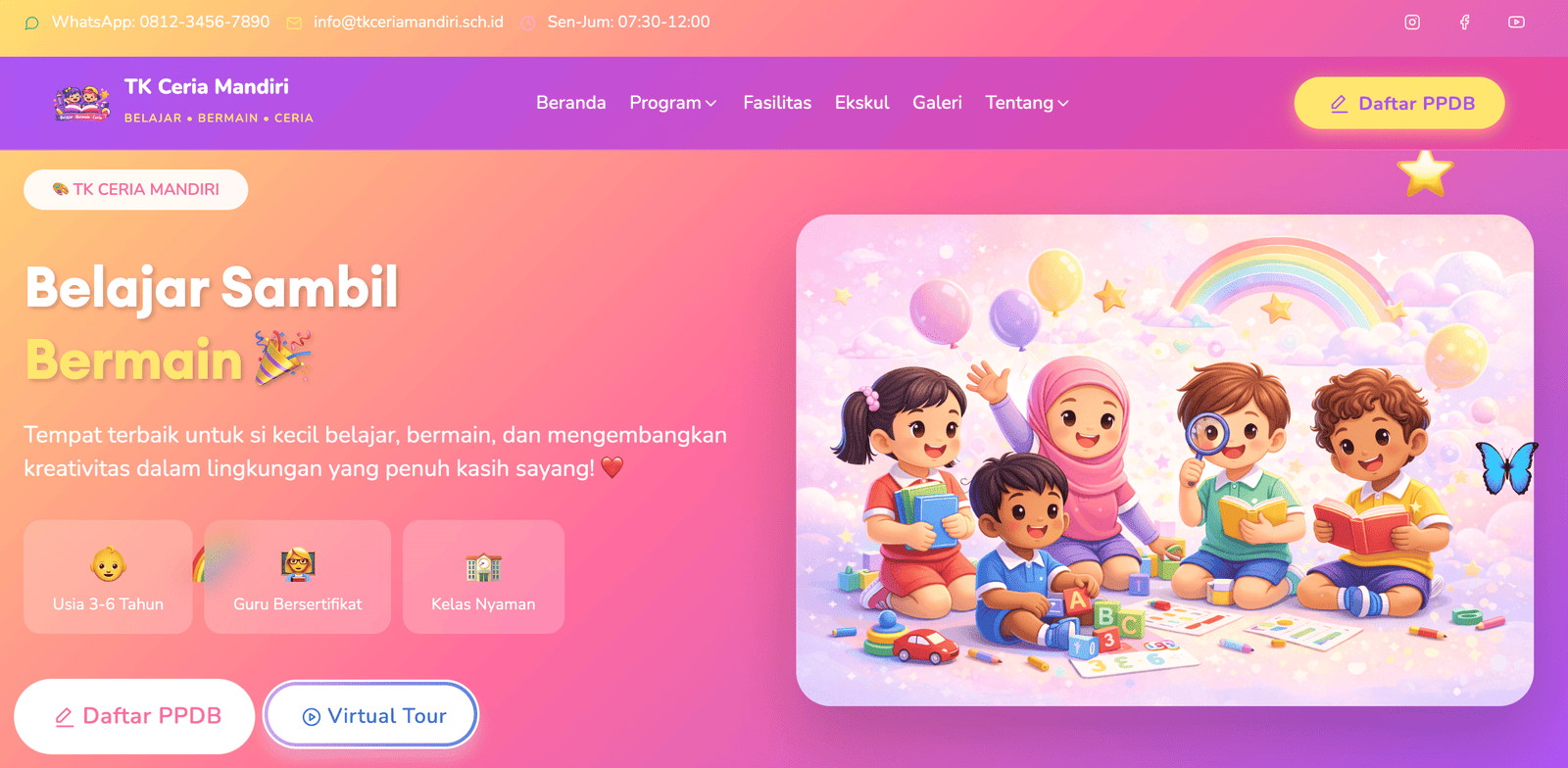1568x768 pixels.
Task: Open the Instagram icon in top bar
Action: (x=1412, y=23)
